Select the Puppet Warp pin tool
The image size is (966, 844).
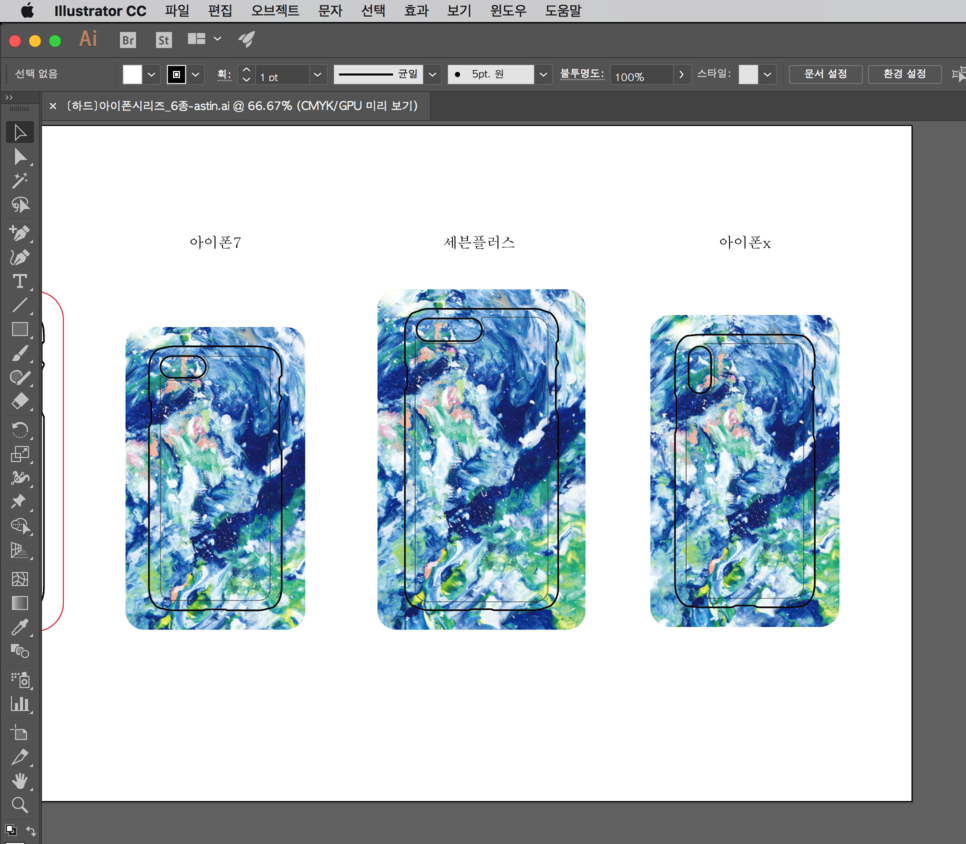click(x=20, y=501)
